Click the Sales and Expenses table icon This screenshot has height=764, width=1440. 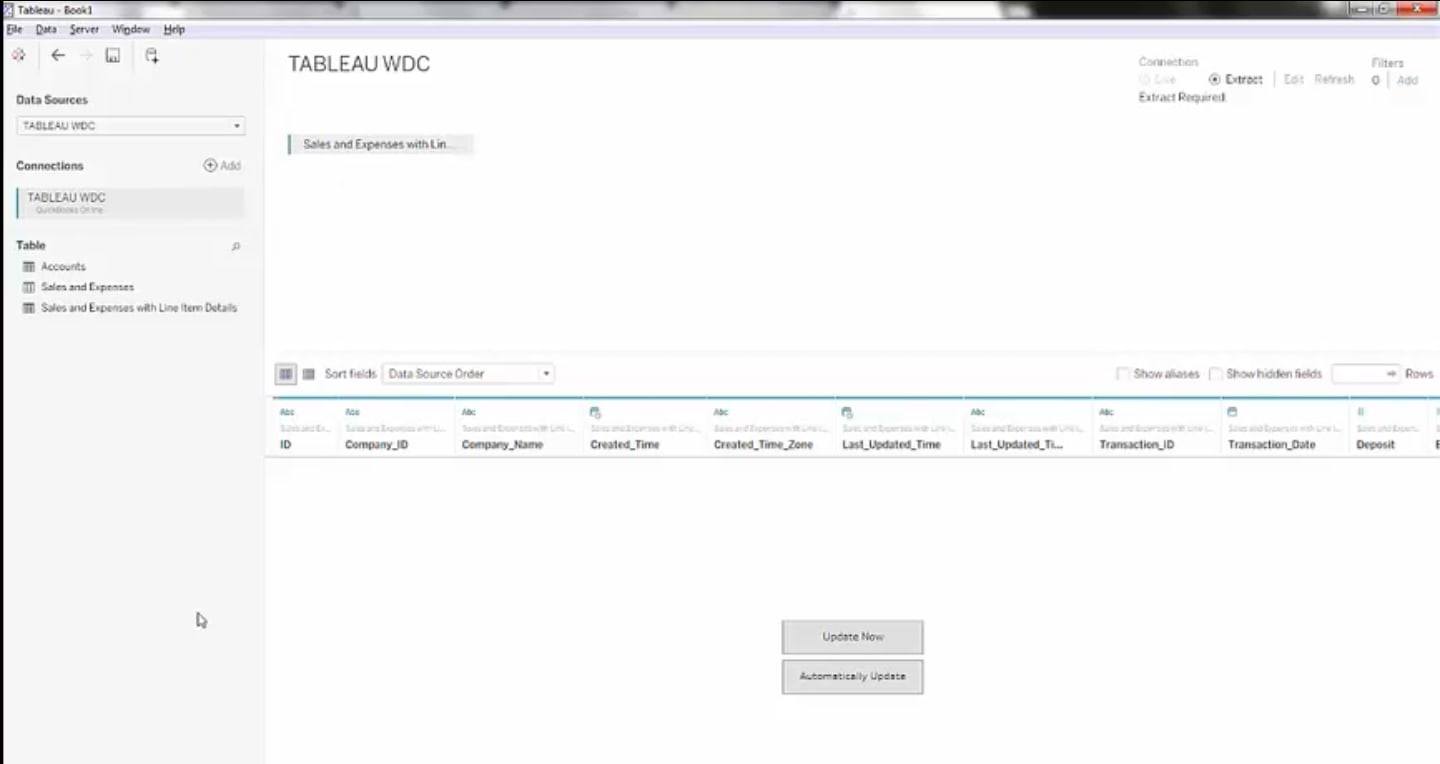click(x=29, y=288)
